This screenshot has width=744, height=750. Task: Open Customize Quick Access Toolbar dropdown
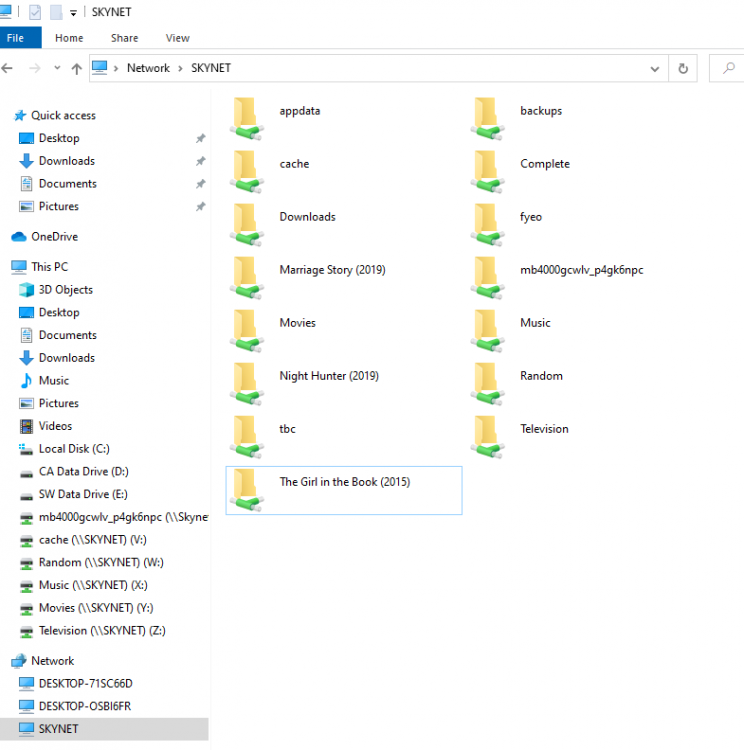coord(73,13)
